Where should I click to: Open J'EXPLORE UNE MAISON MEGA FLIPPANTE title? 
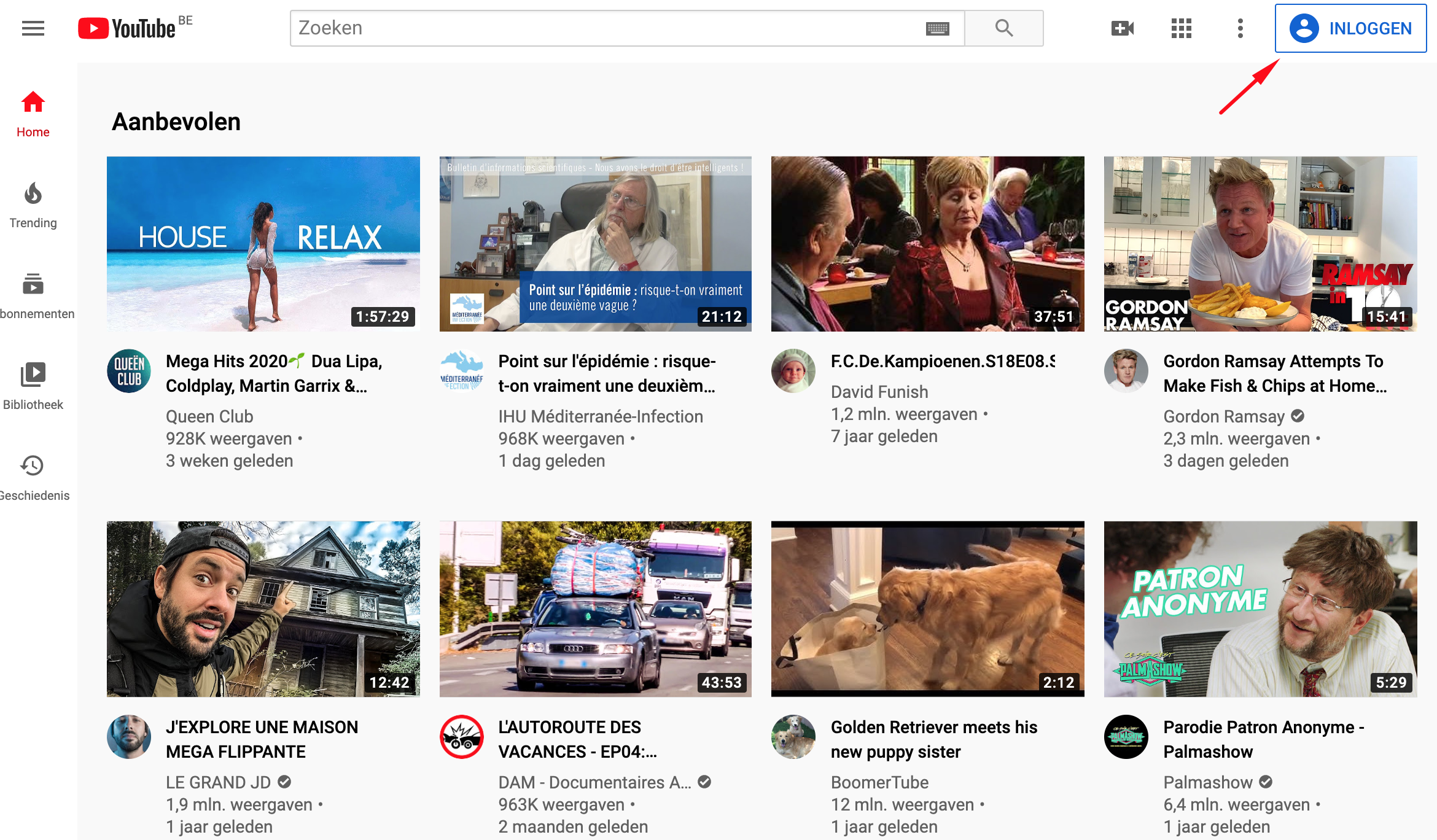[x=262, y=739]
